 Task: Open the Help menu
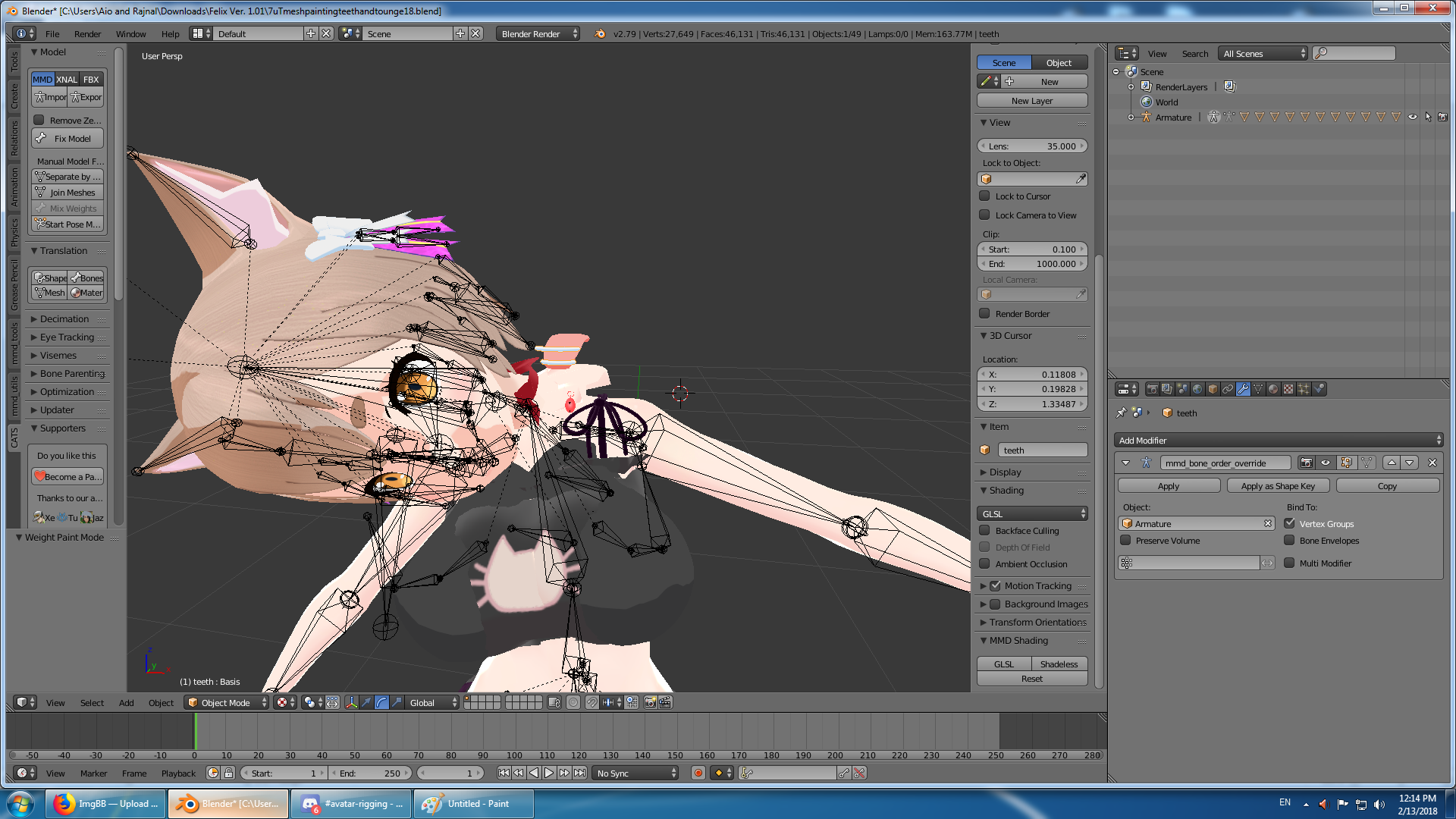click(x=170, y=33)
